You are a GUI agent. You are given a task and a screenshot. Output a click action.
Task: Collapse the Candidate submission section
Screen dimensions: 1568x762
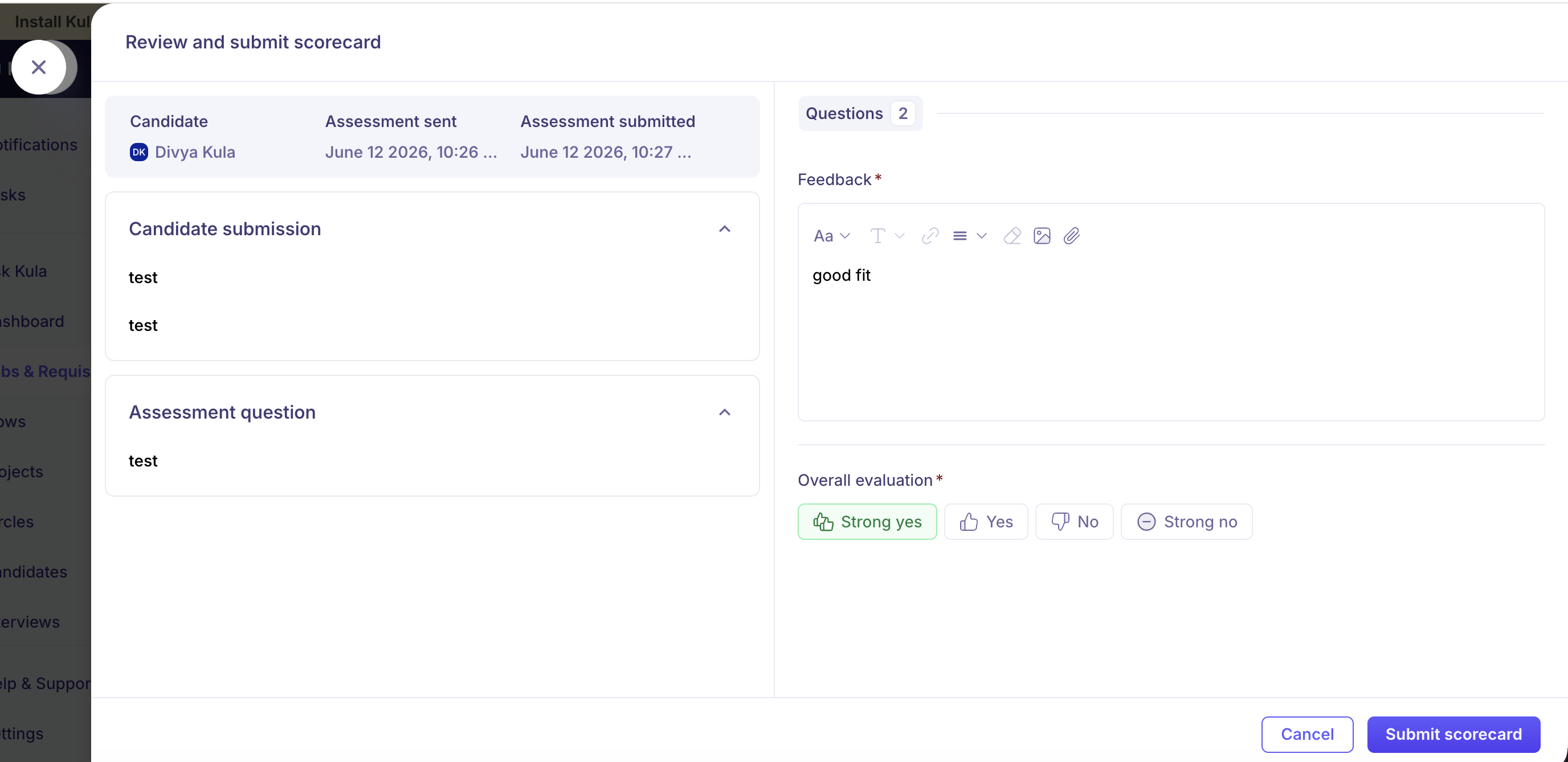tap(724, 230)
